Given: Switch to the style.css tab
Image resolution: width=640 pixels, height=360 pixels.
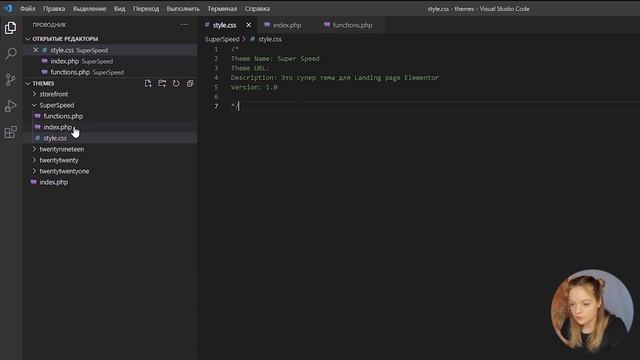Looking at the screenshot, I should coord(224,25).
